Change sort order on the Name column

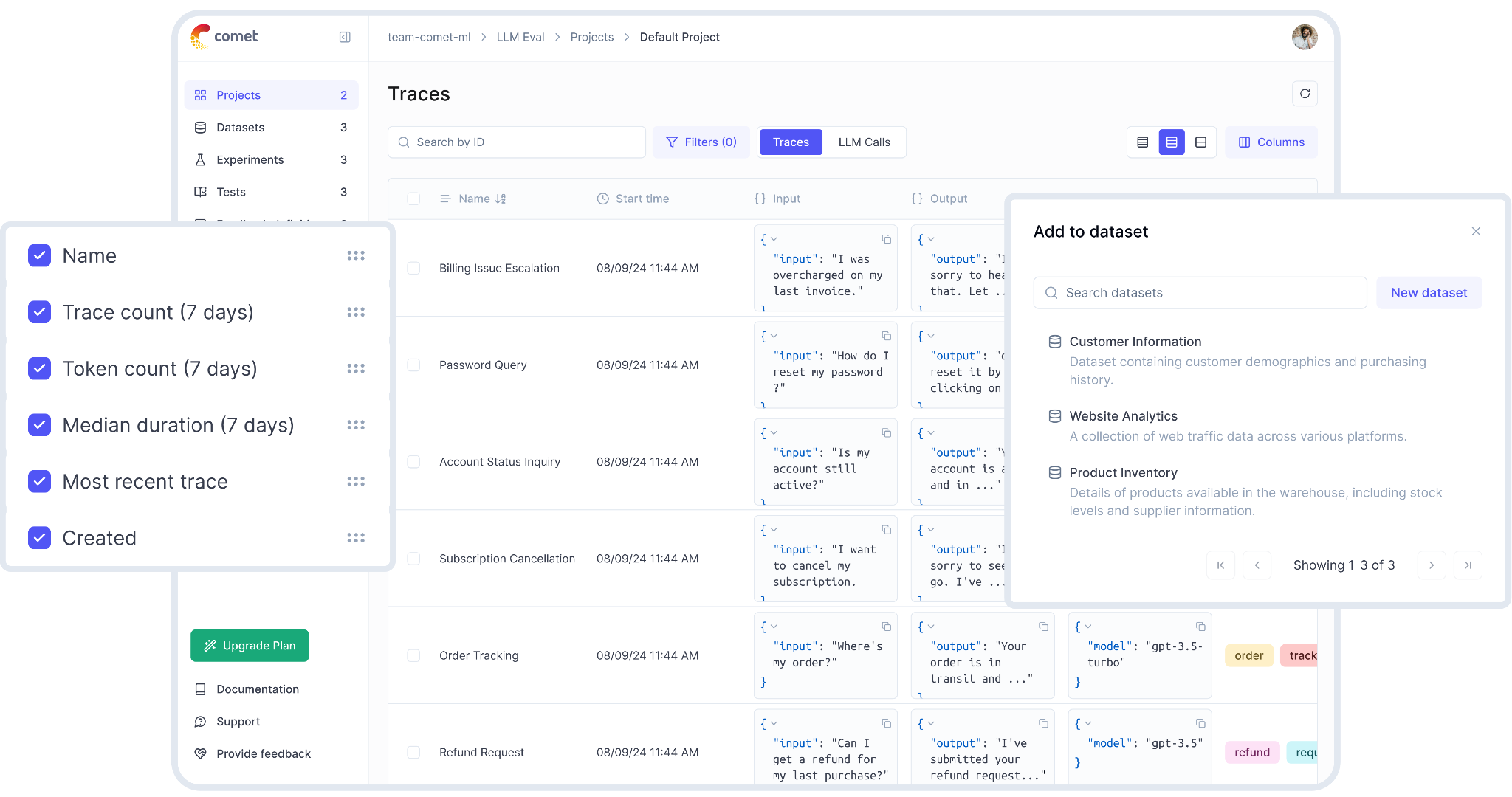click(x=501, y=199)
